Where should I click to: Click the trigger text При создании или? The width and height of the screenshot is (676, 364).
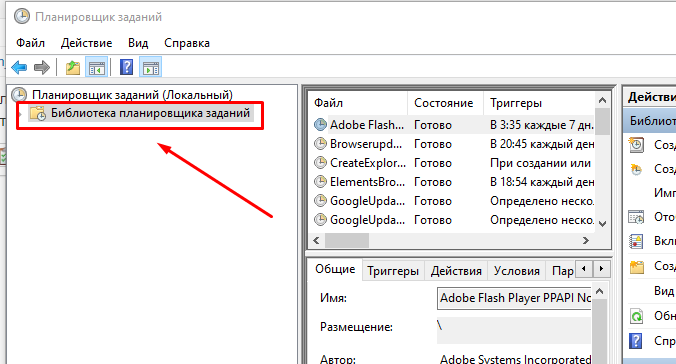click(x=540, y=163)
